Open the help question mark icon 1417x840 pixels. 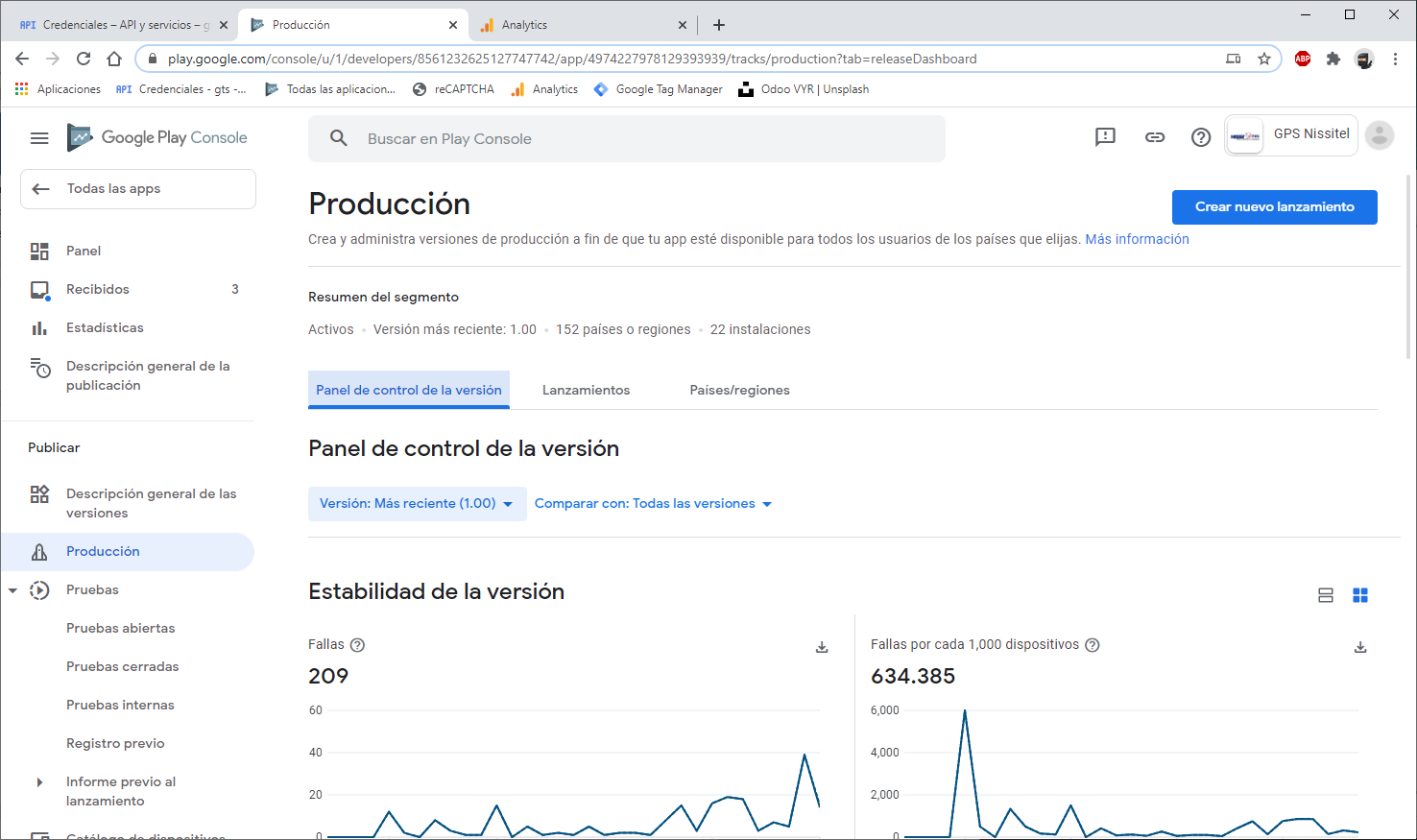click(1200, 137)
